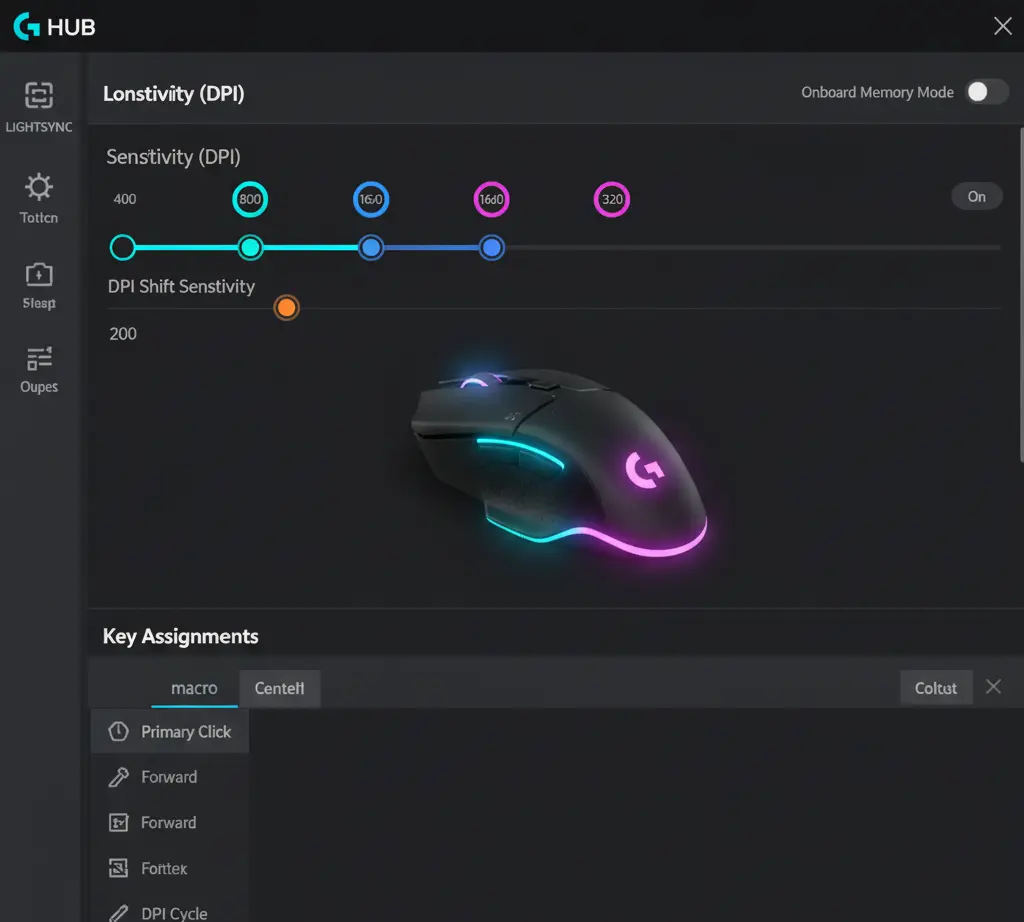Click the sliders icon in the sidebar
Viewport: 1024px width, 922px height.
39,358
